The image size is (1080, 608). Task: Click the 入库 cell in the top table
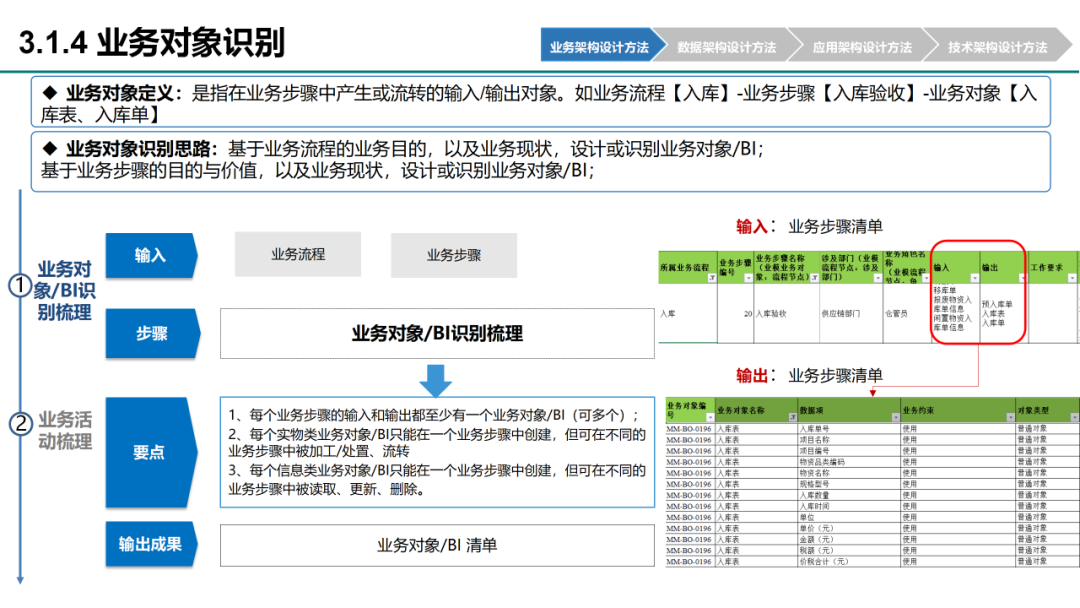pyautogui.click(x=687, y=313)
